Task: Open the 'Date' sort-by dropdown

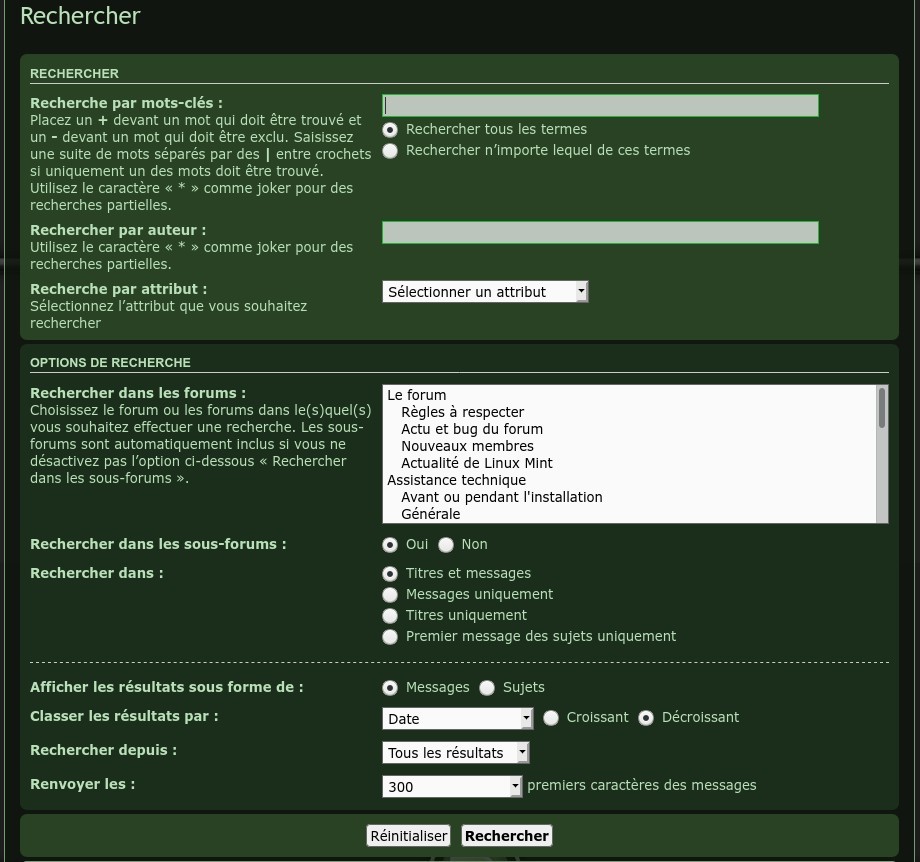Action: point(457,719)
